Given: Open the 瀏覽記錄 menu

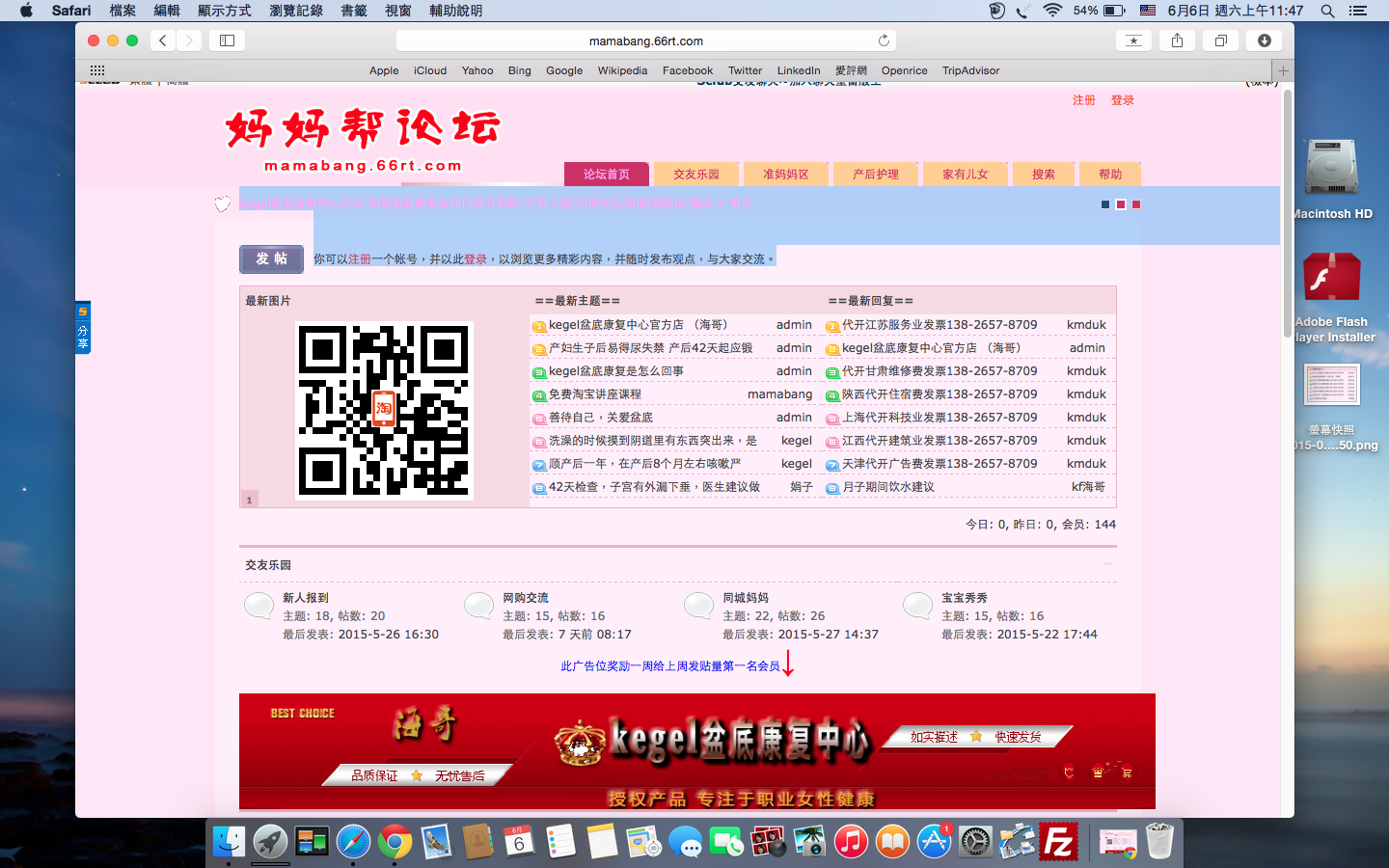Looking at the screenshot, I should pos(296,11).
